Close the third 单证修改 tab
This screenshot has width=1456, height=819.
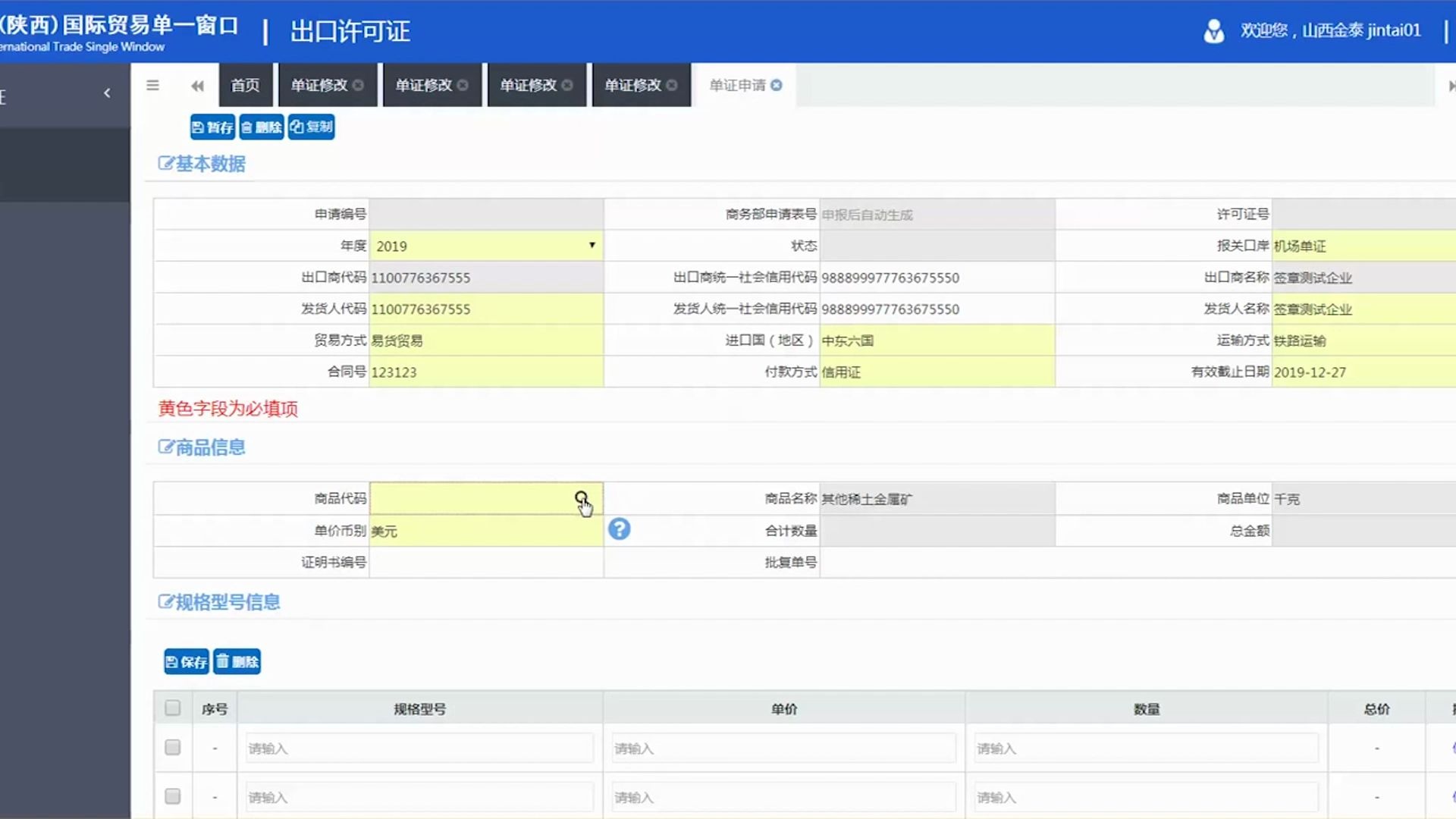pyautogui.click(x=567, y=85)
